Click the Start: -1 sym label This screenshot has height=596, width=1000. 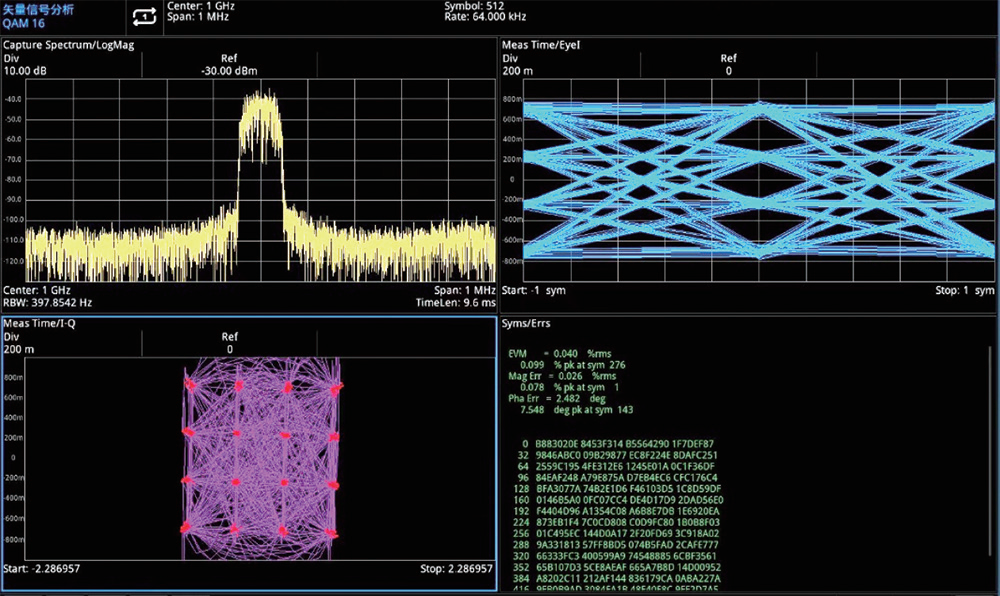[x=534, y=290]
